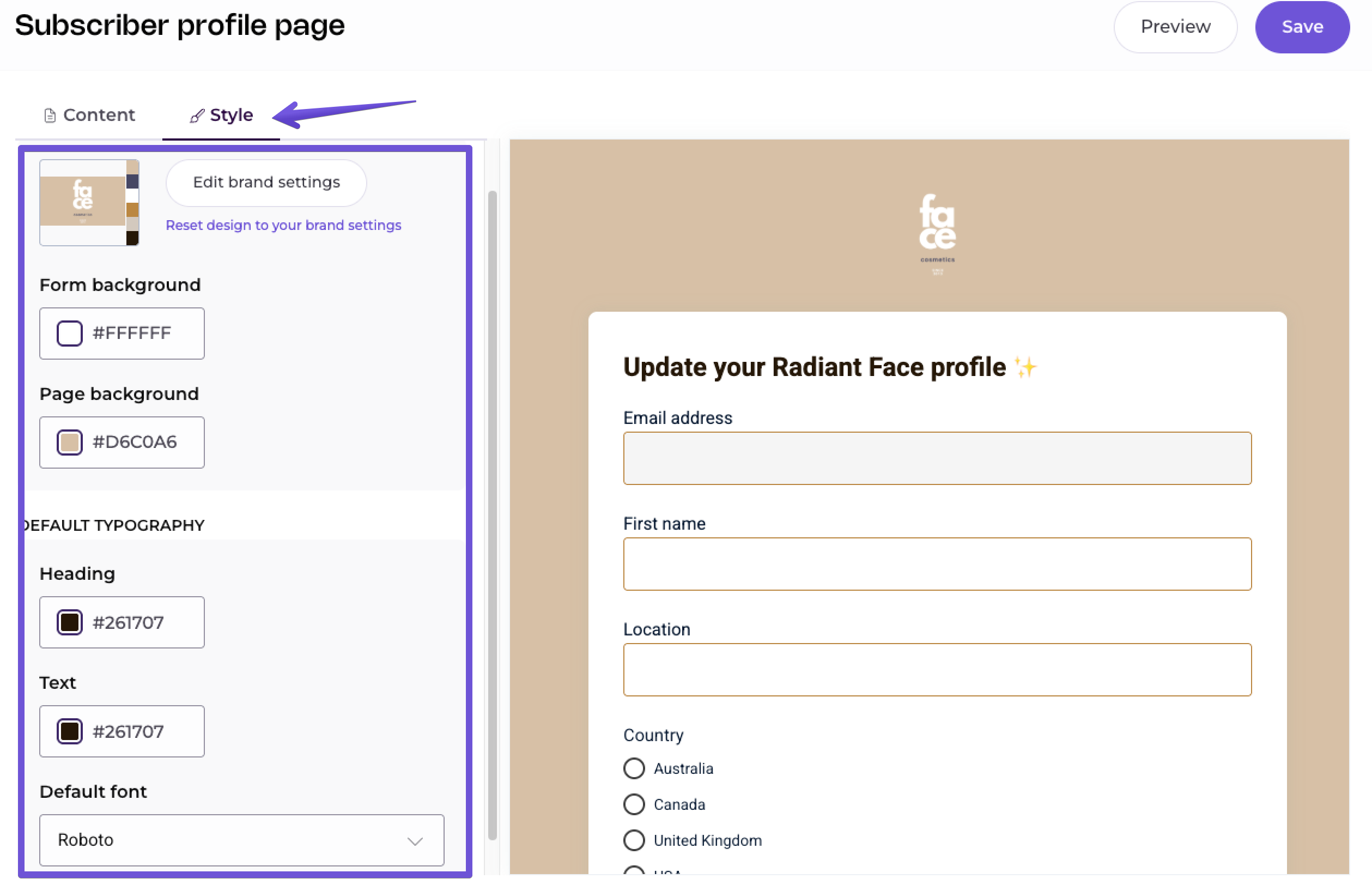Open the brand preview thumbnail
Viewport: 1372px width, 885px height.
[x=89, y=202]
